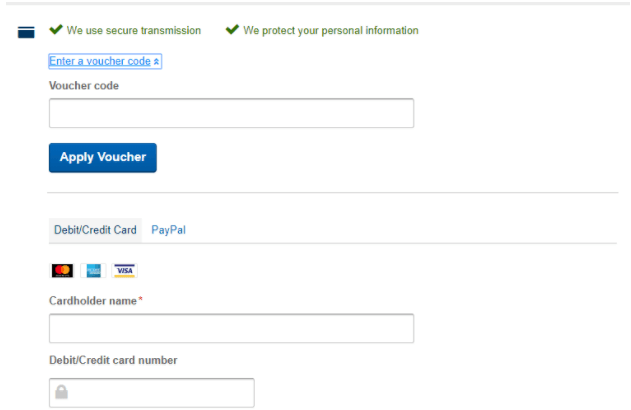
Task: Click the padlock icon in card number field
Action: pos(62,393)
